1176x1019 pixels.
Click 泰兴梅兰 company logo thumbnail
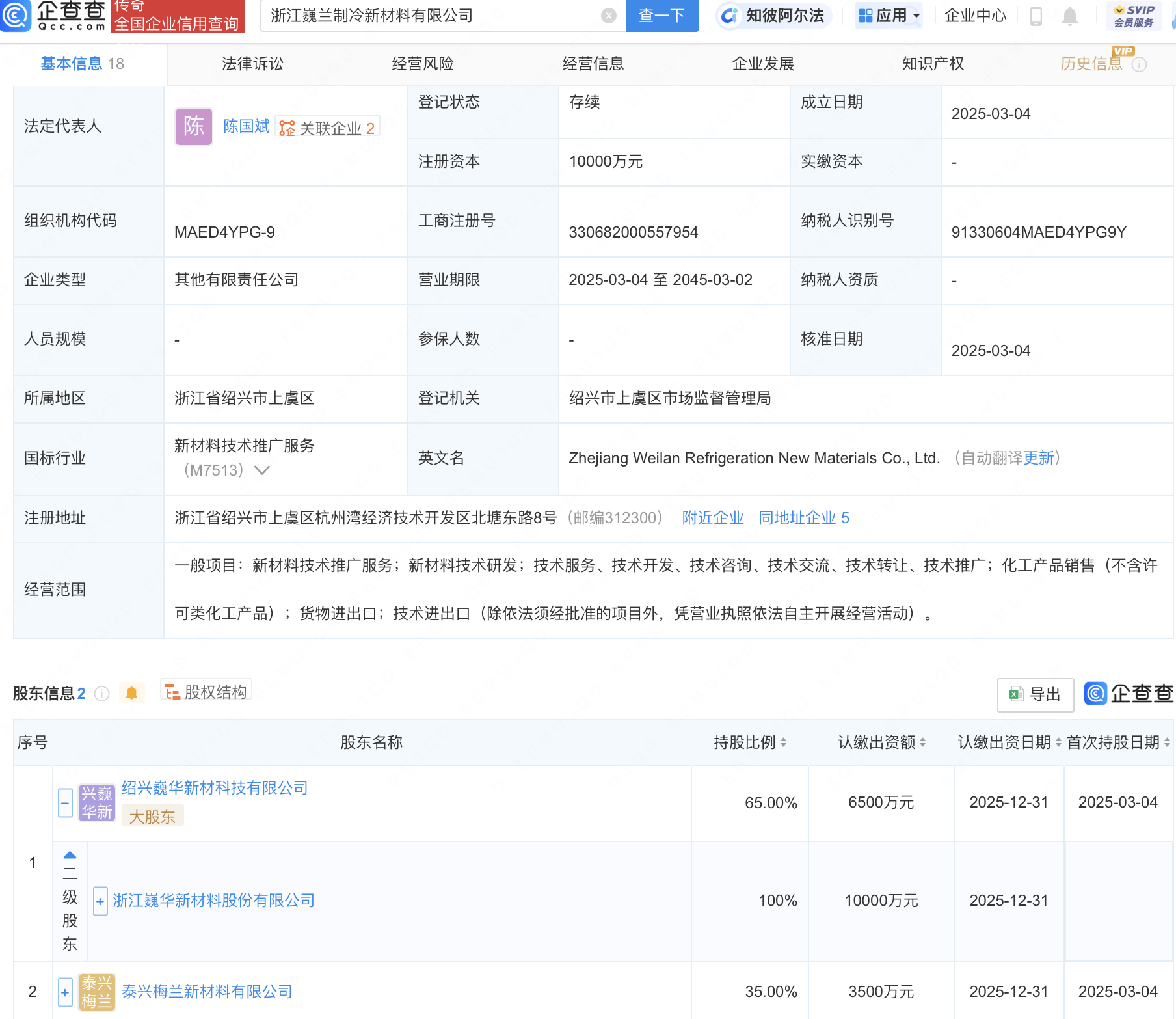[96, 992]
